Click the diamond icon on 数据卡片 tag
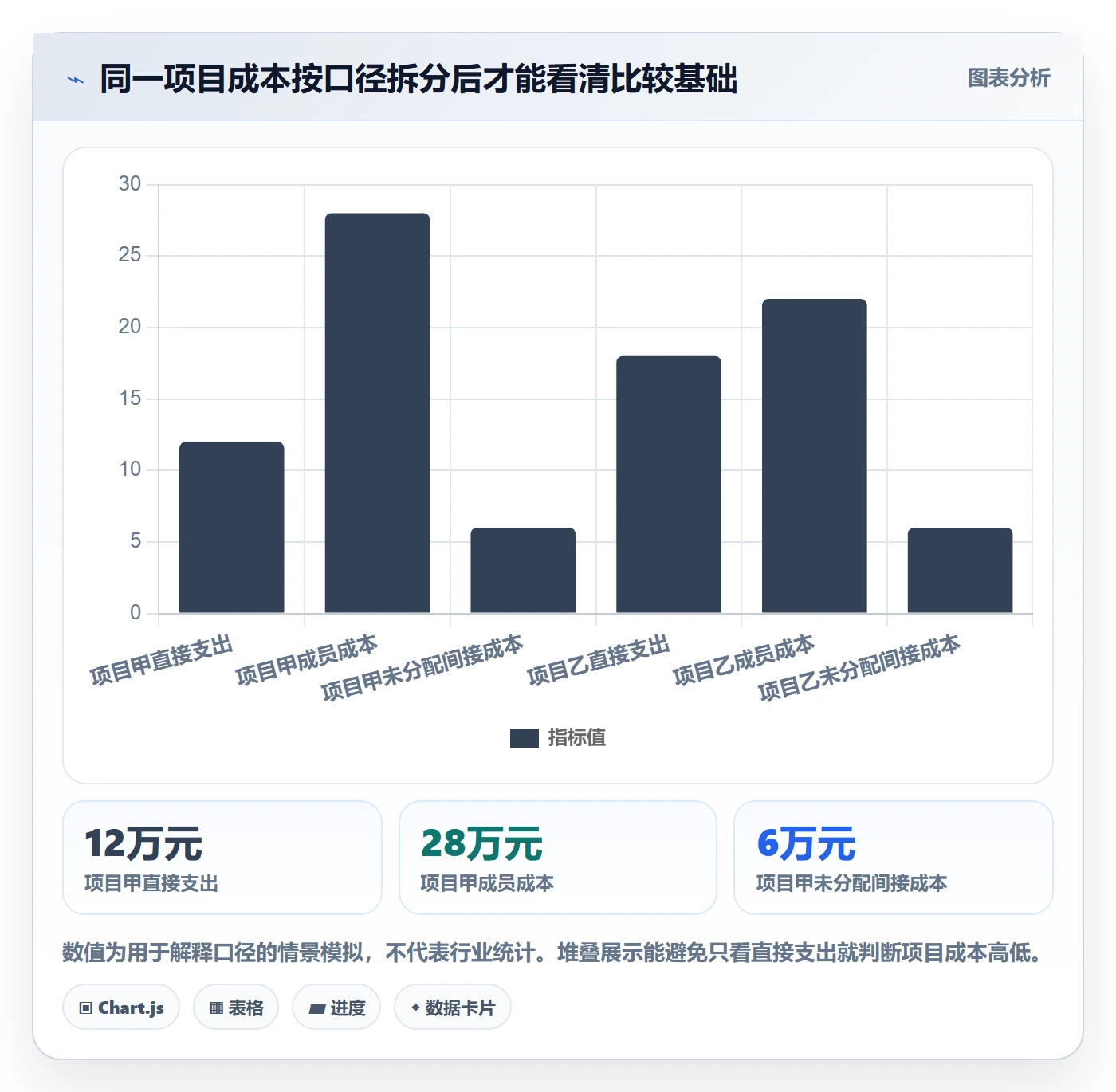The height and width of the screenshot is (1092, 1116). 415,1008
